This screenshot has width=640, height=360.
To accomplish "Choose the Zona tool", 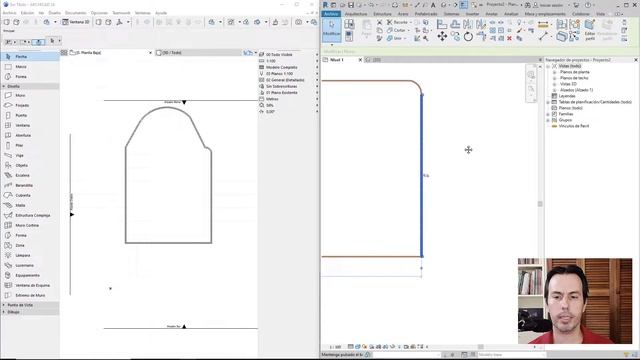I will (29, 245).
